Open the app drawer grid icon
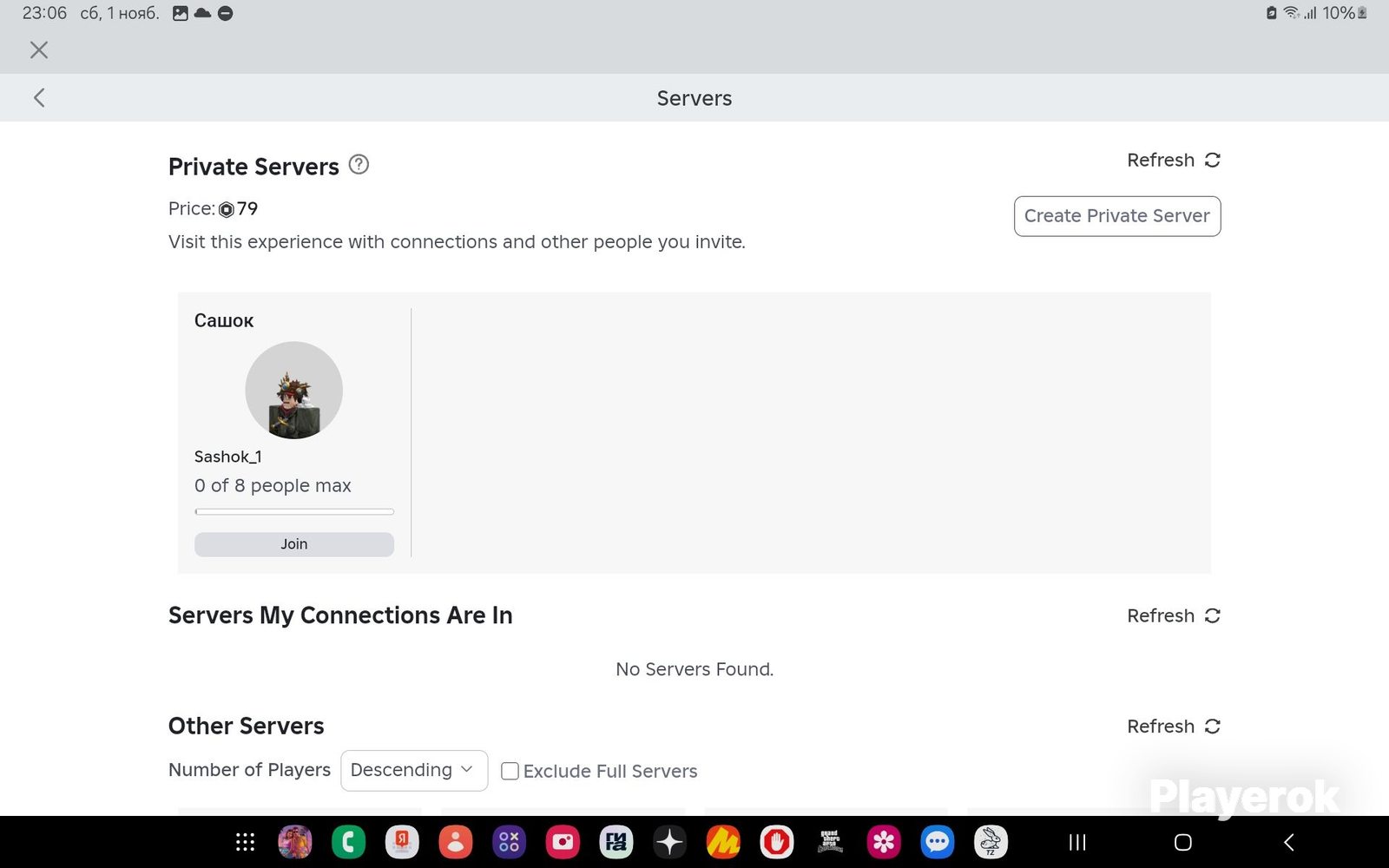1389x868 pixels. [246, 842]
